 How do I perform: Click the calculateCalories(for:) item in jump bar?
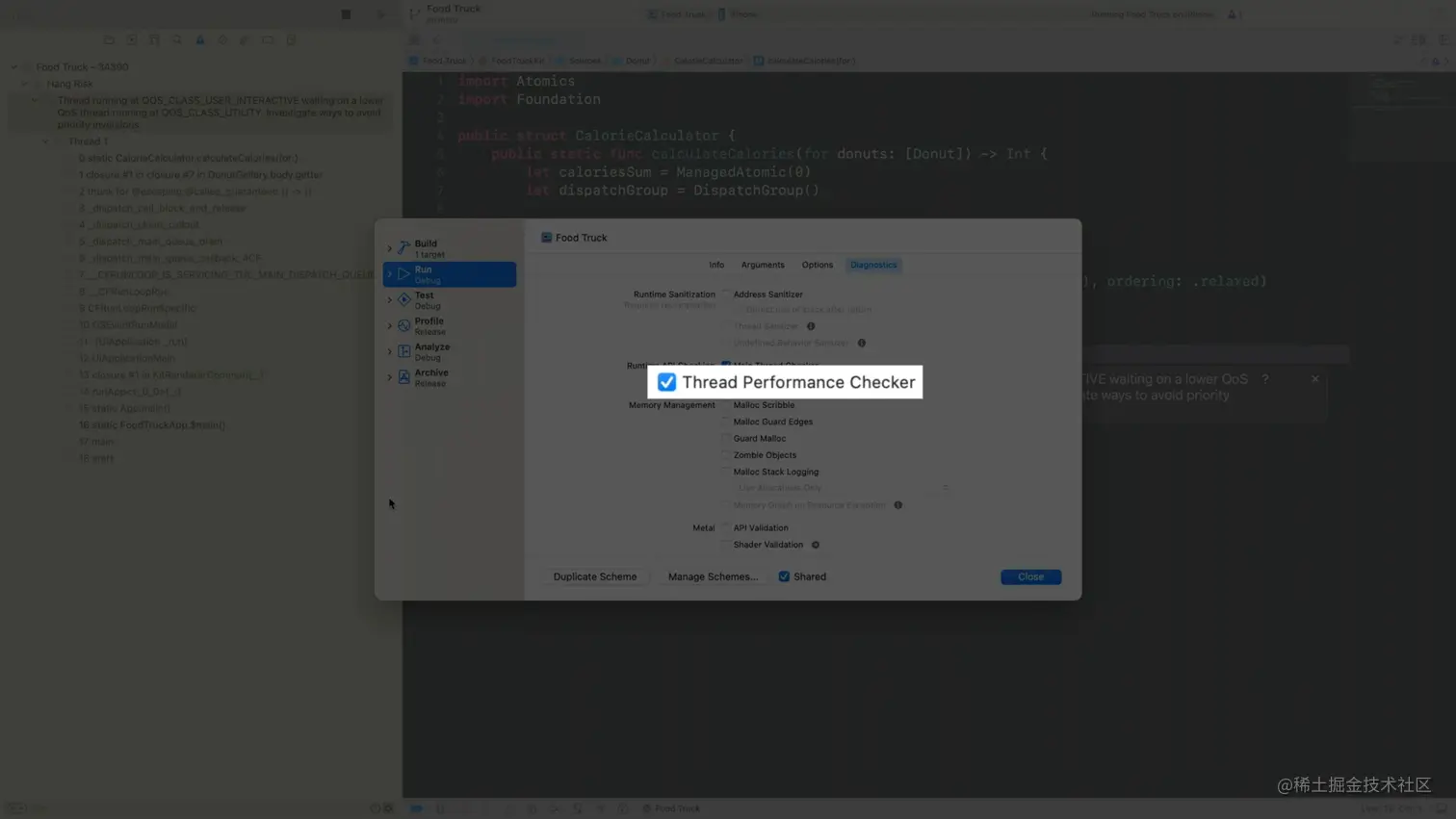click(x=804, y=61)
